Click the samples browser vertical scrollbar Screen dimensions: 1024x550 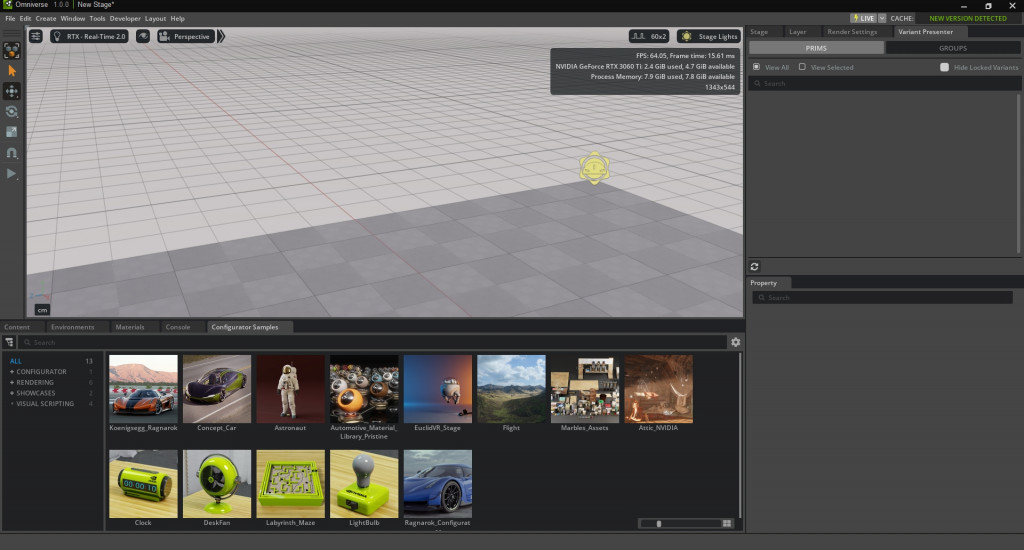739,435
